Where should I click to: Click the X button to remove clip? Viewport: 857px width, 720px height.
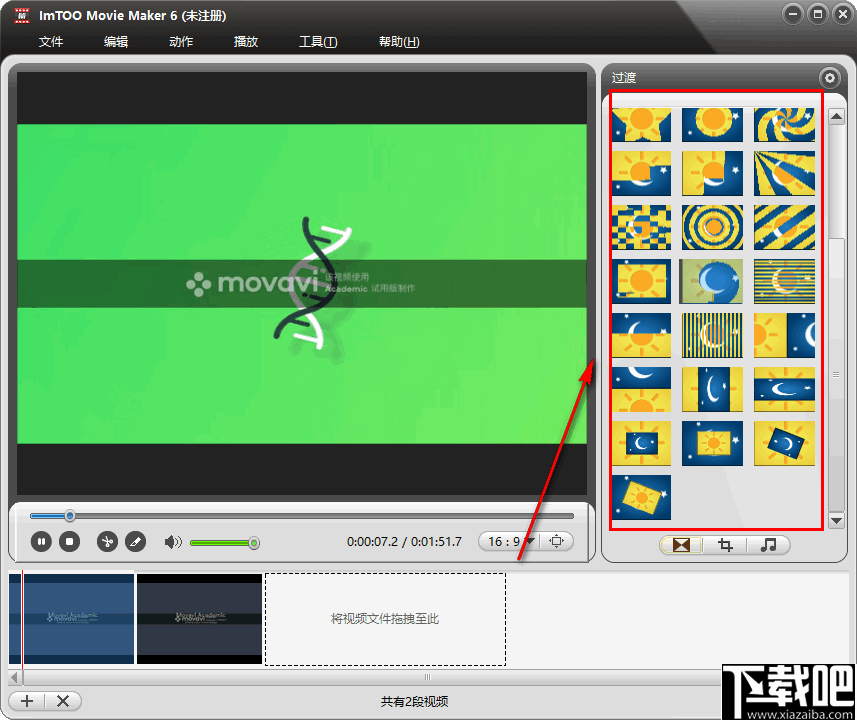(62, 700)
